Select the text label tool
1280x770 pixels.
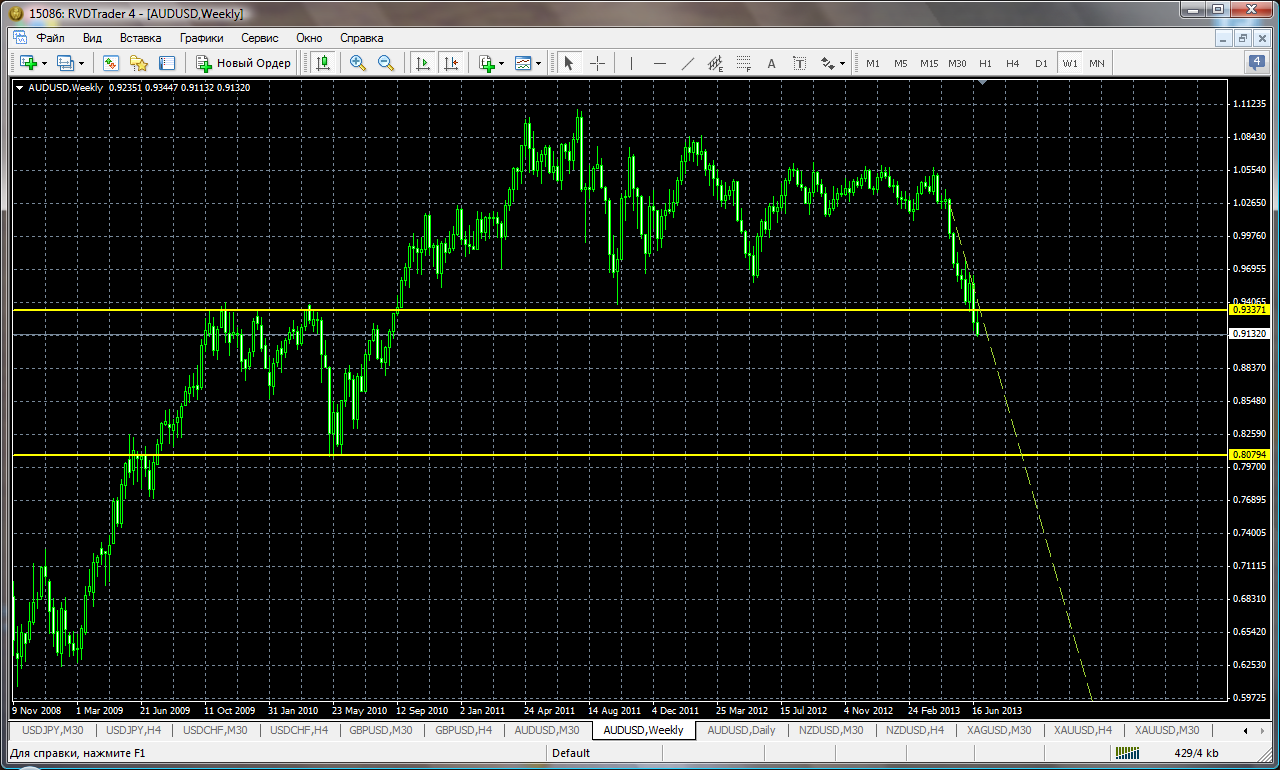[799, 63]
